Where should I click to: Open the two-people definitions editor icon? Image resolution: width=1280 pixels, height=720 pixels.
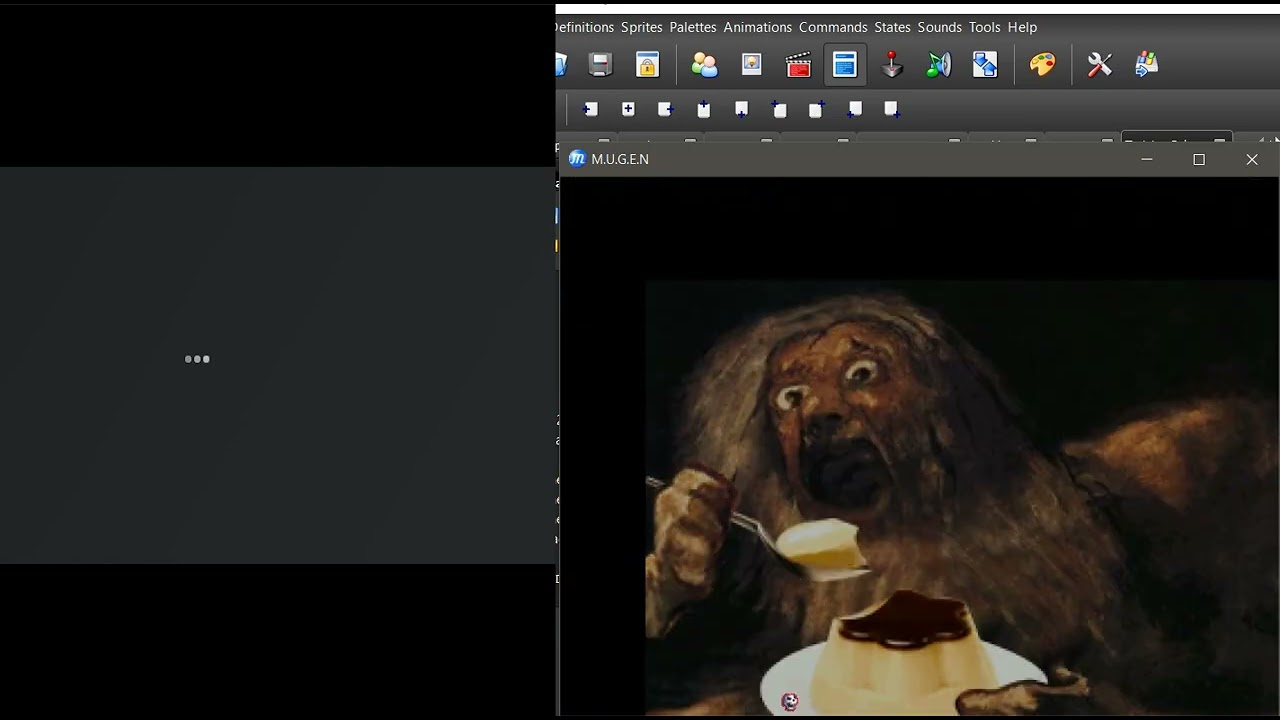pyautogui.click(x=705, y=65)
